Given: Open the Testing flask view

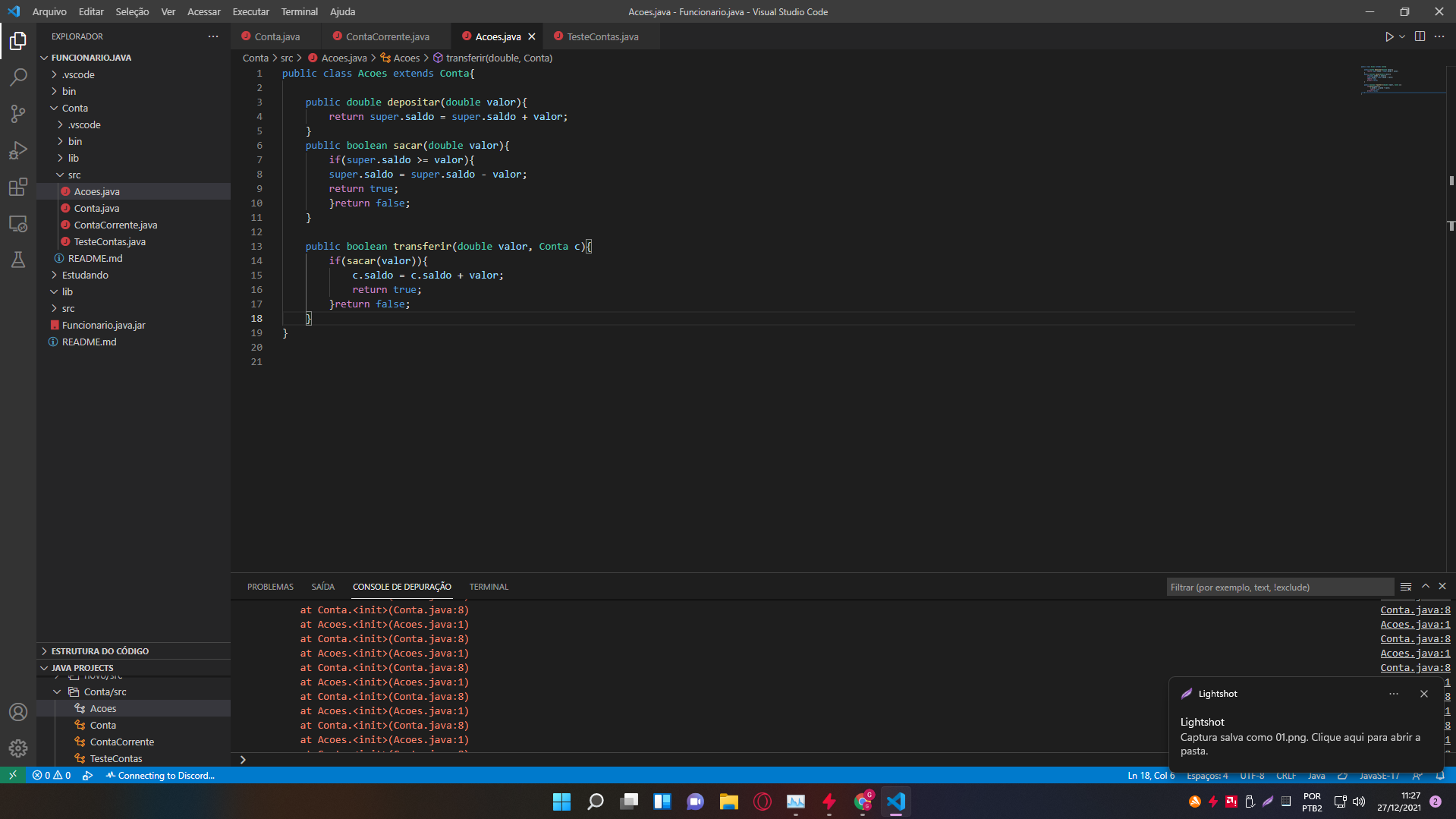Looking at the screenshot, I should tap(18, 260).
